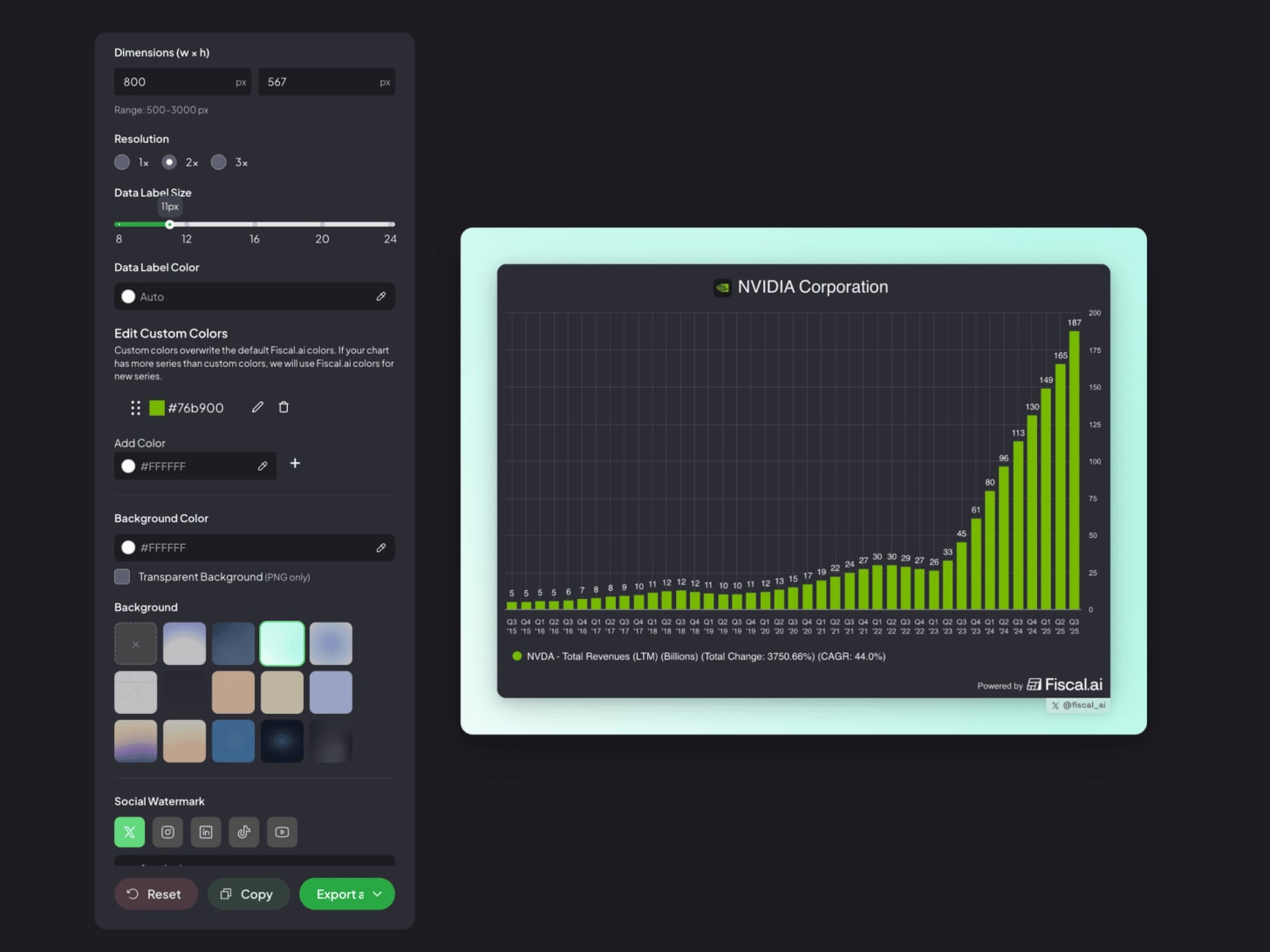Select 3x resolution
The height and width of the screenshot is (952, 1270).
pyautogui.click(x=219, y=162)
